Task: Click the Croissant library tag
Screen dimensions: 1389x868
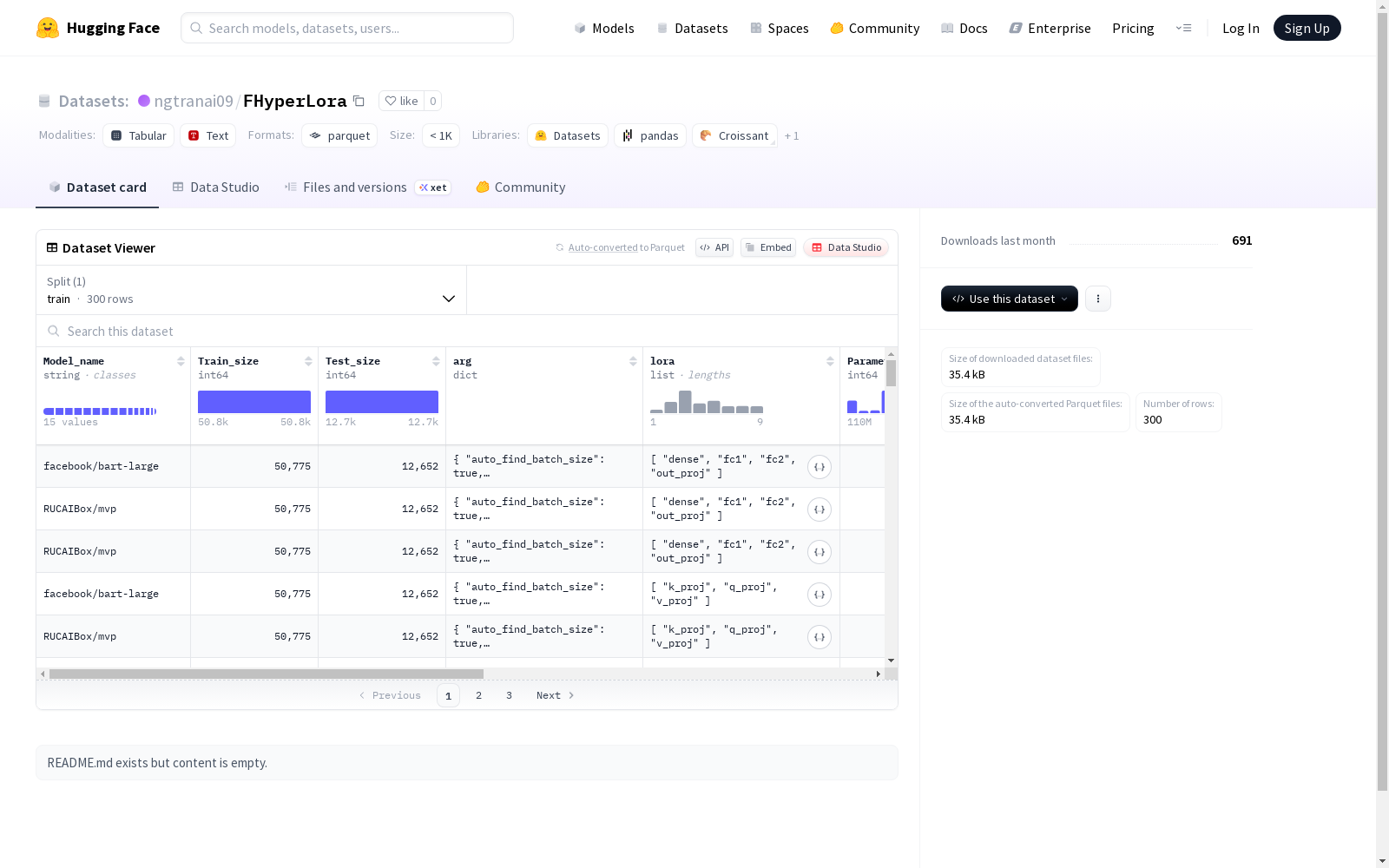Action: pos(734,135)
